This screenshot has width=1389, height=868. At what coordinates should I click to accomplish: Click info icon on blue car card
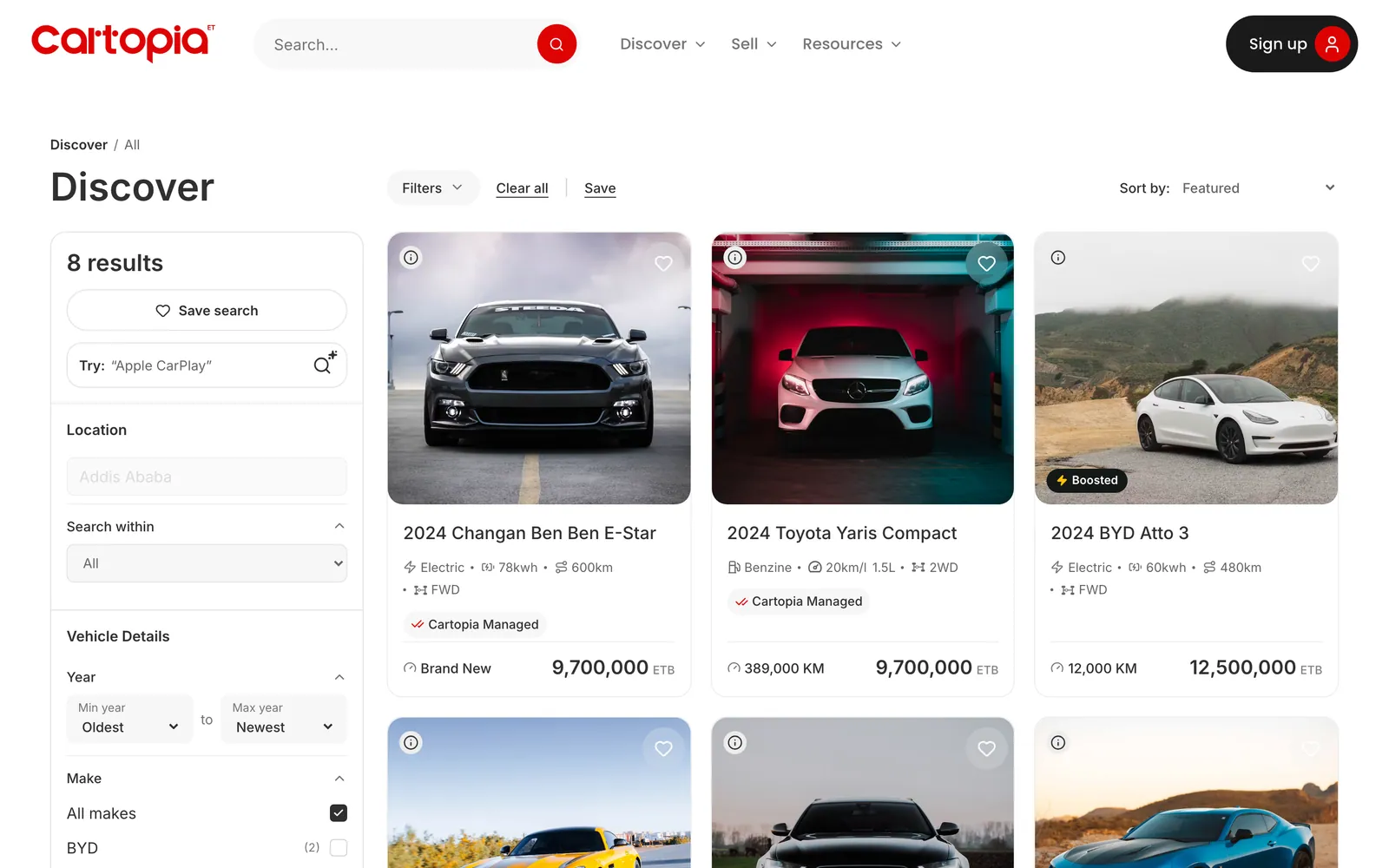[1058, 743]
